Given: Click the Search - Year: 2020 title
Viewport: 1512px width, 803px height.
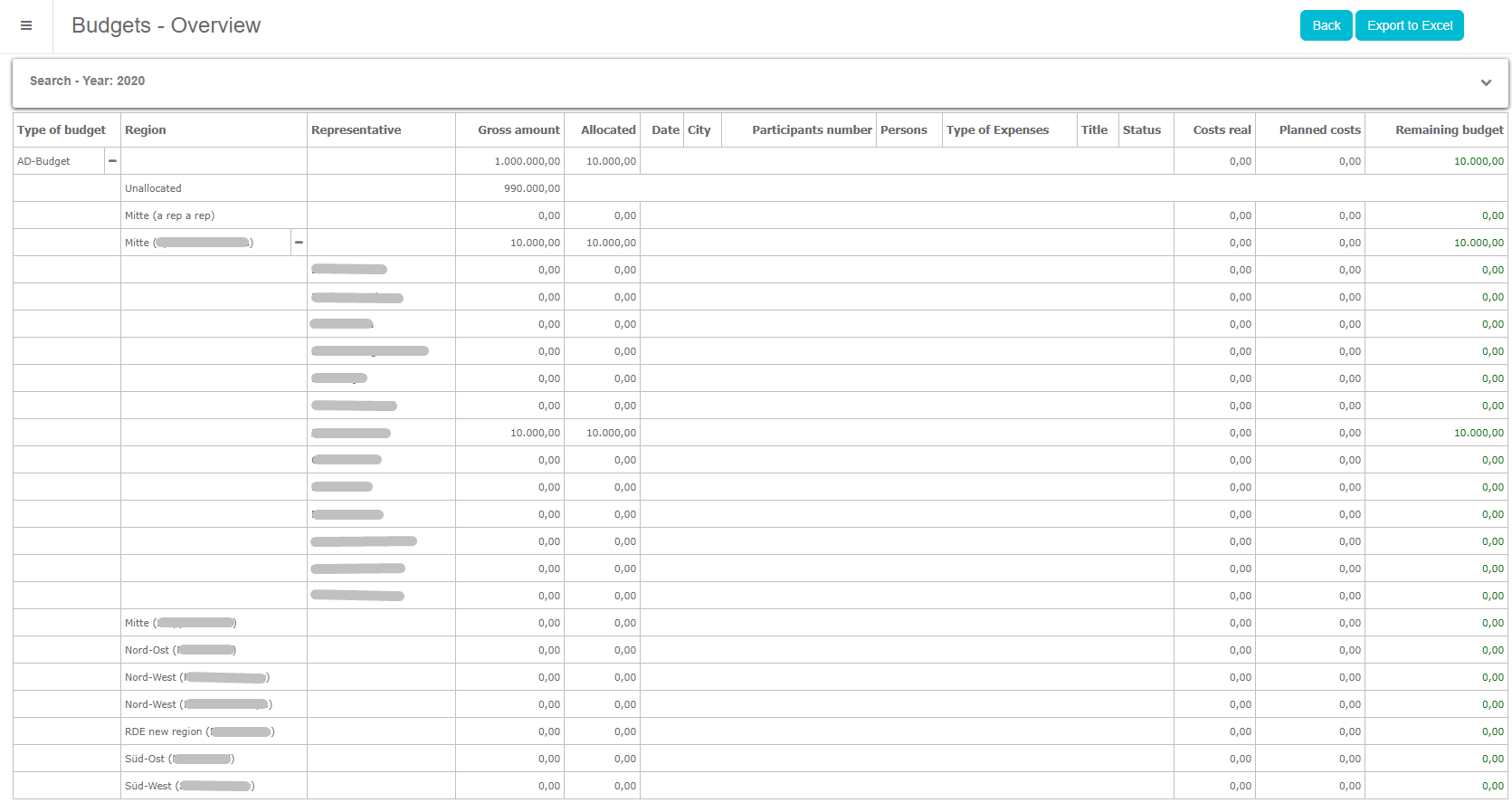Looking at the screenshot, I should tap(87, 81).
